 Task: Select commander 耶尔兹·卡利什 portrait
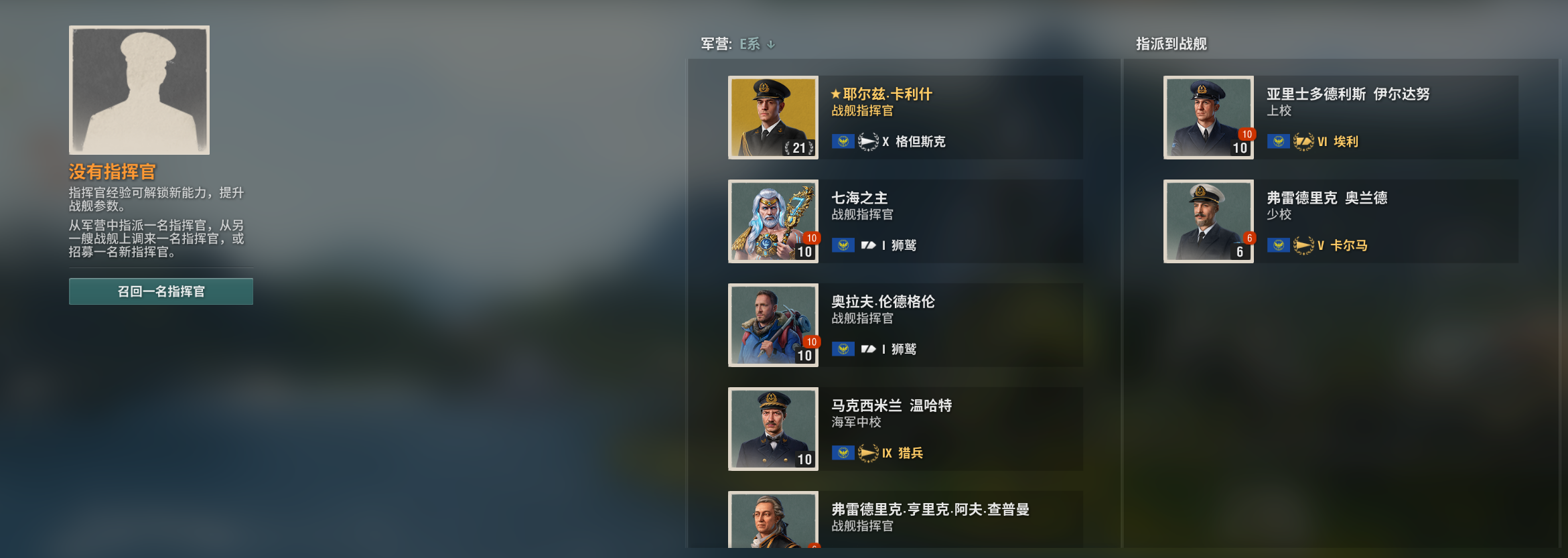tap(773, 117)
